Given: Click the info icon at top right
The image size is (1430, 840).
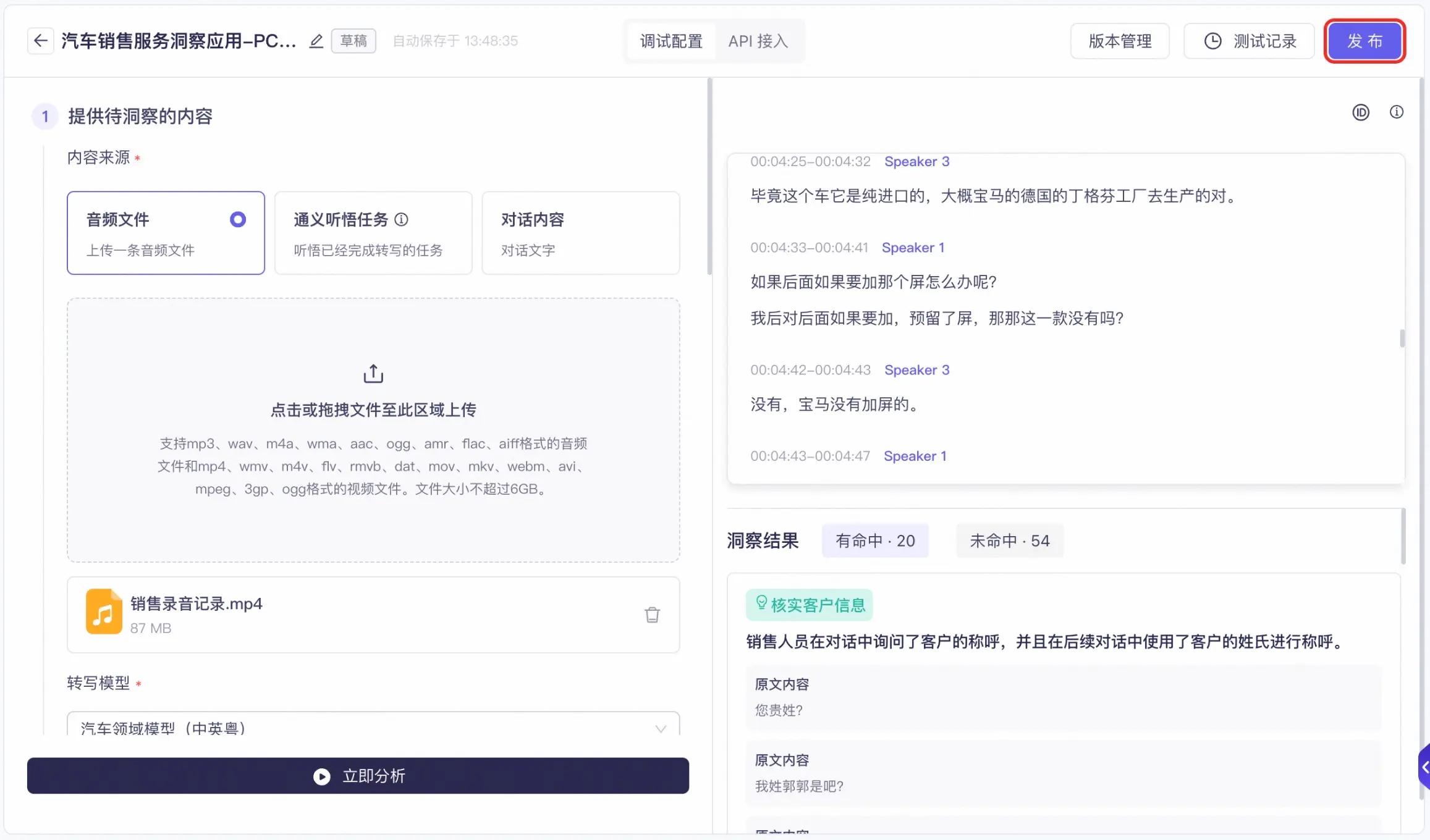Looking at the screenshot, I should pos(1397,112).
